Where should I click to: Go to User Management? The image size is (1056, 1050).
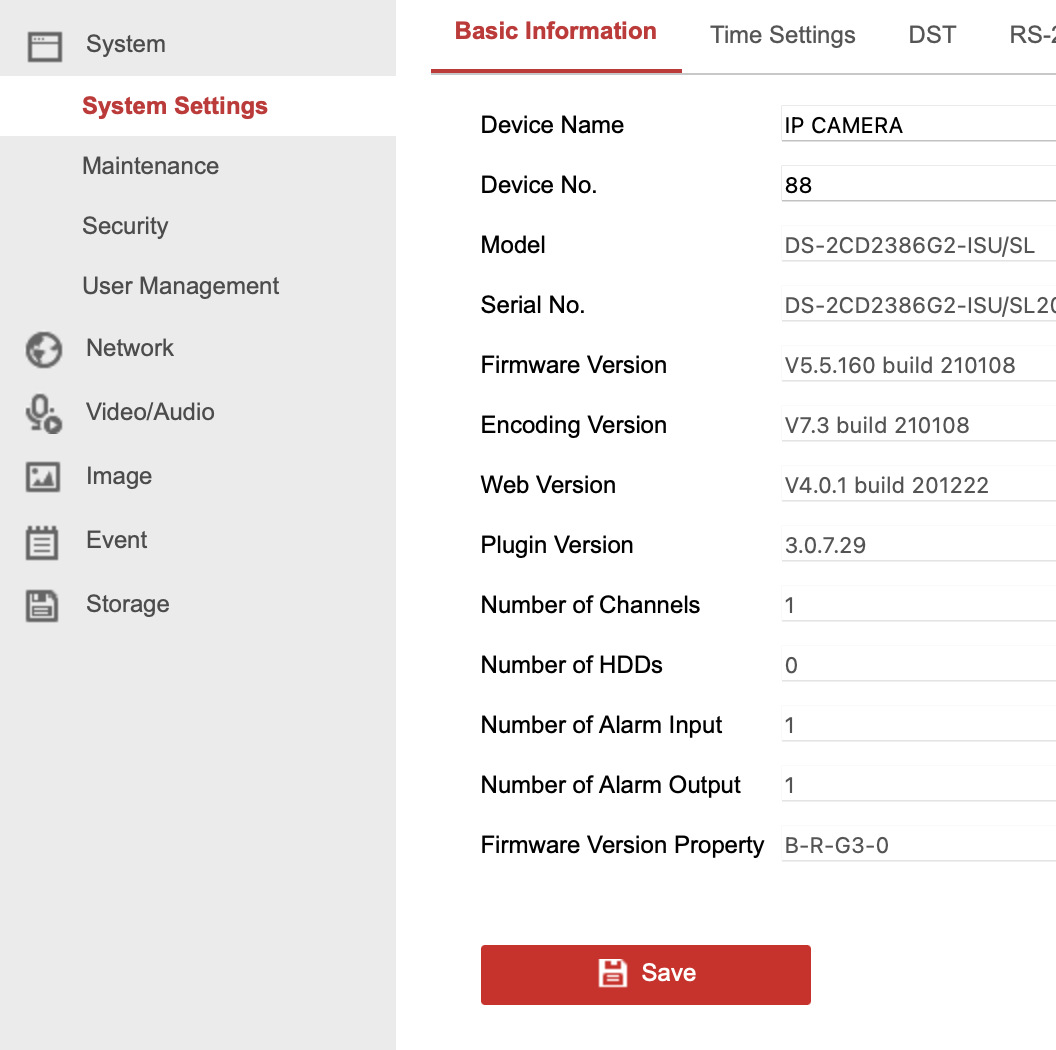point(180,286)
